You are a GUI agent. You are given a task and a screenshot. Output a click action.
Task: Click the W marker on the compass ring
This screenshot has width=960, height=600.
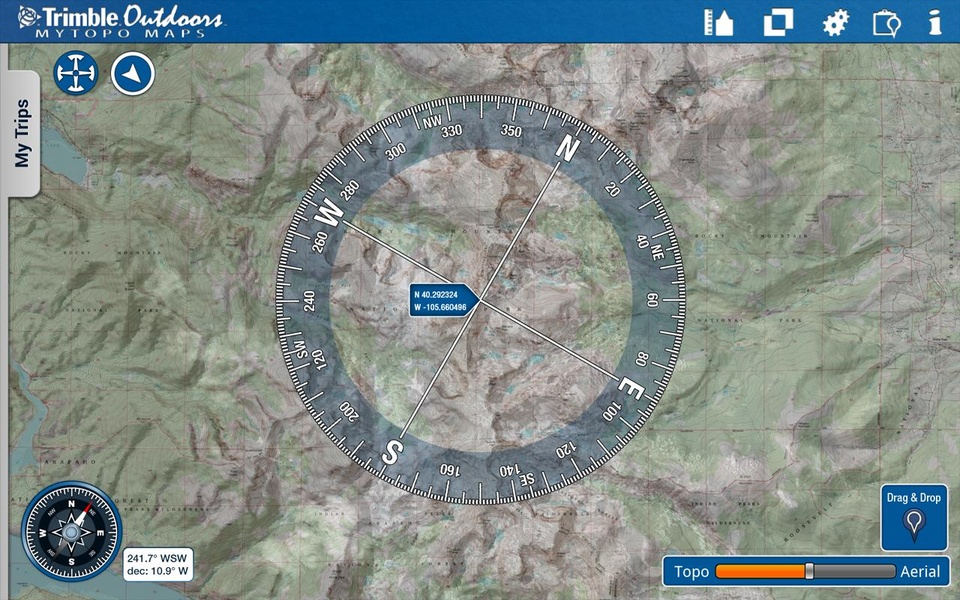[329, 212]
